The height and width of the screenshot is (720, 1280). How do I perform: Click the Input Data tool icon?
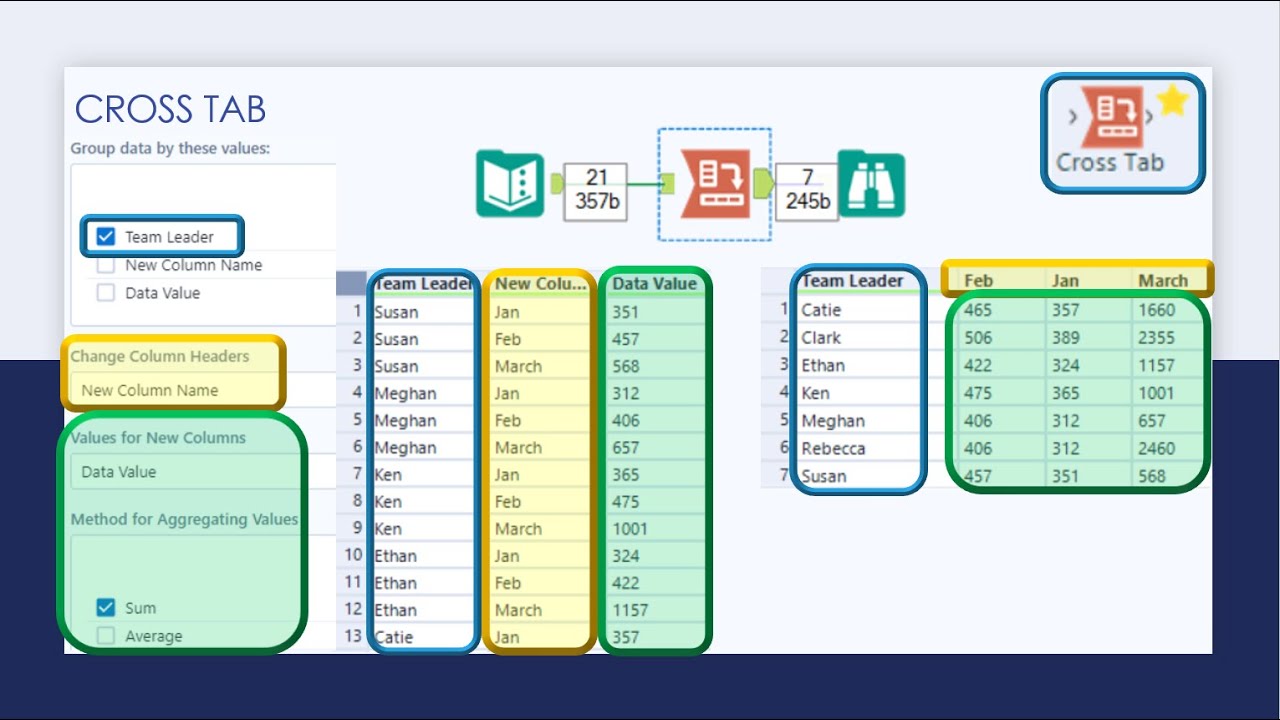508,184
